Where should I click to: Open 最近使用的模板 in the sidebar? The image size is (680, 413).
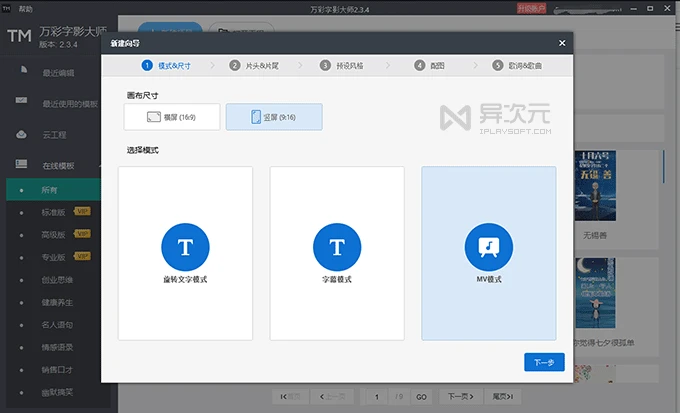pyautogui.click(x=70, y=104)
